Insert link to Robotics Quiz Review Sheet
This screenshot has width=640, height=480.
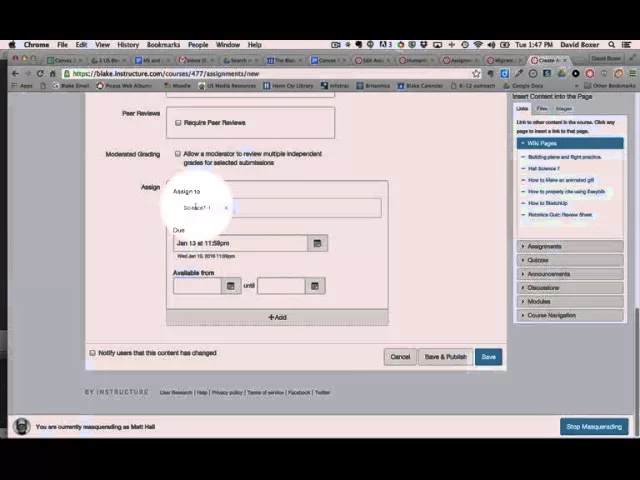[x=560, y=215]
